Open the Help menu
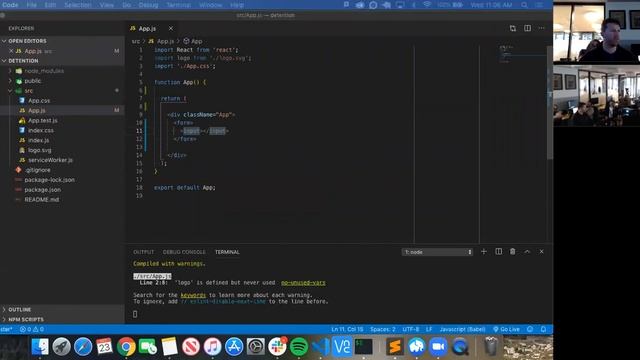 point(237,5)
